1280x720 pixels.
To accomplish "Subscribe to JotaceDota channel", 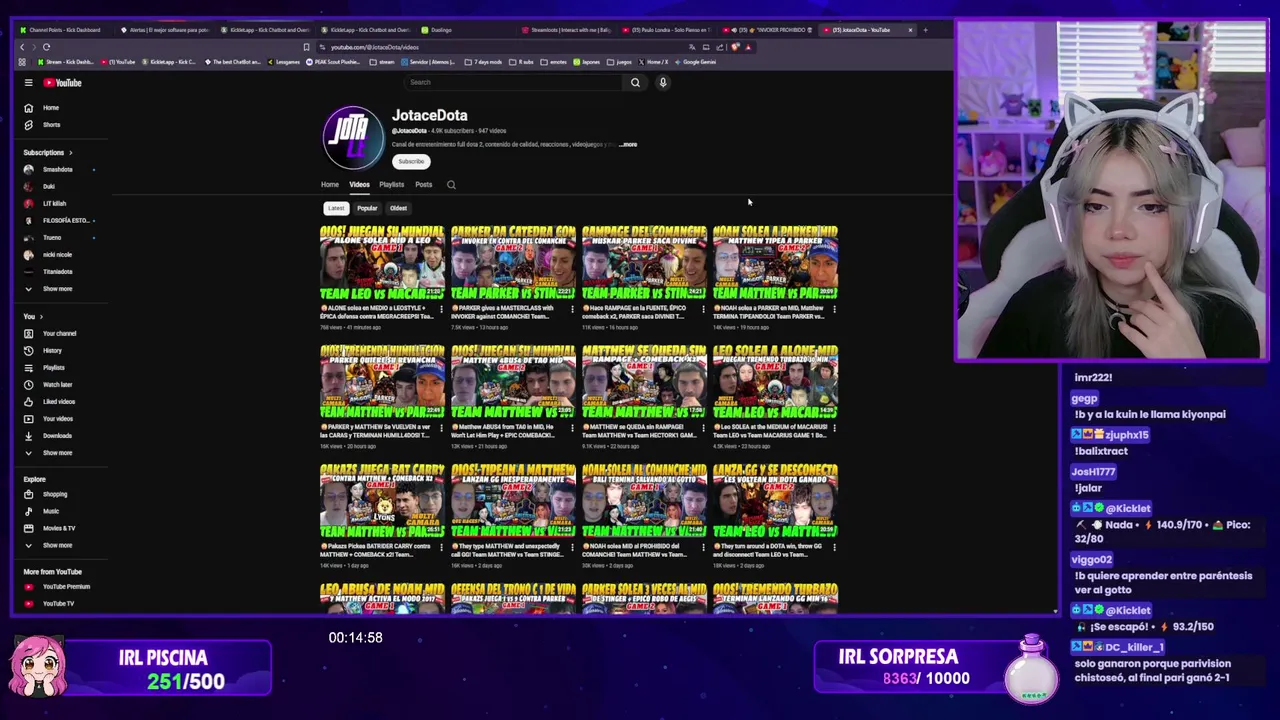I will coord(411,161).
